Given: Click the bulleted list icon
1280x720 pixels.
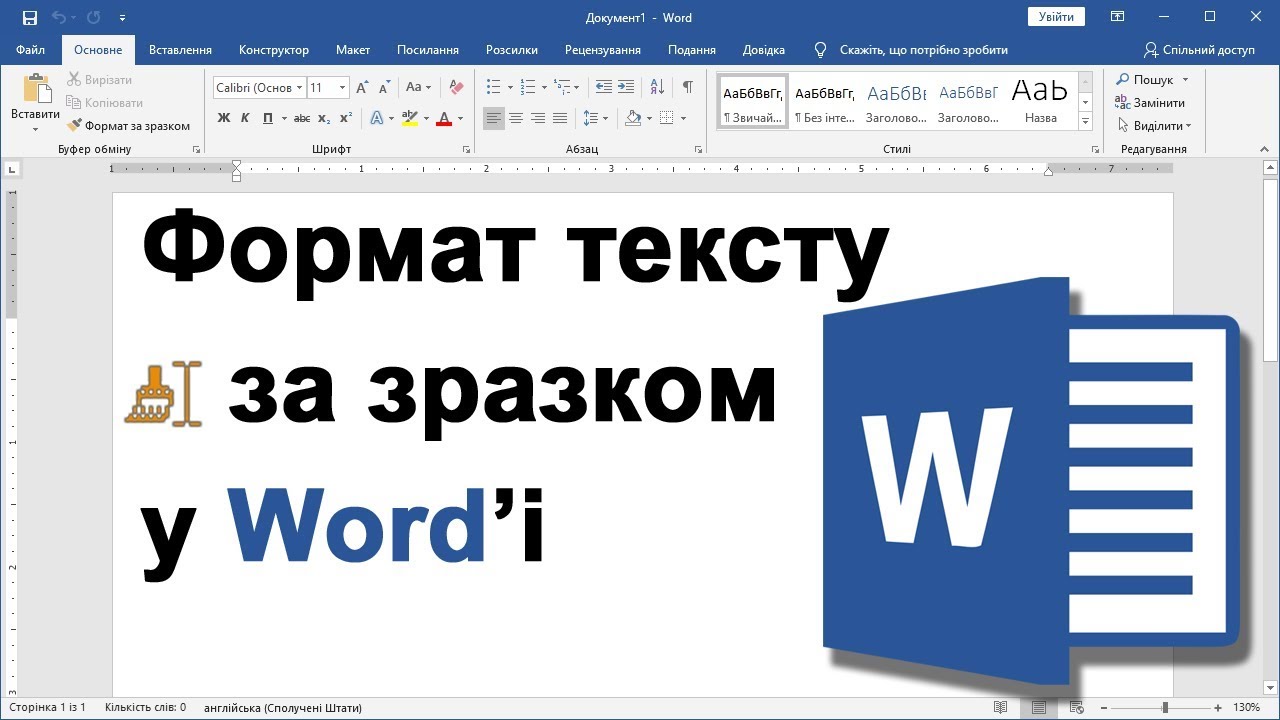Looking at the screenshot, I should (493, 87).
